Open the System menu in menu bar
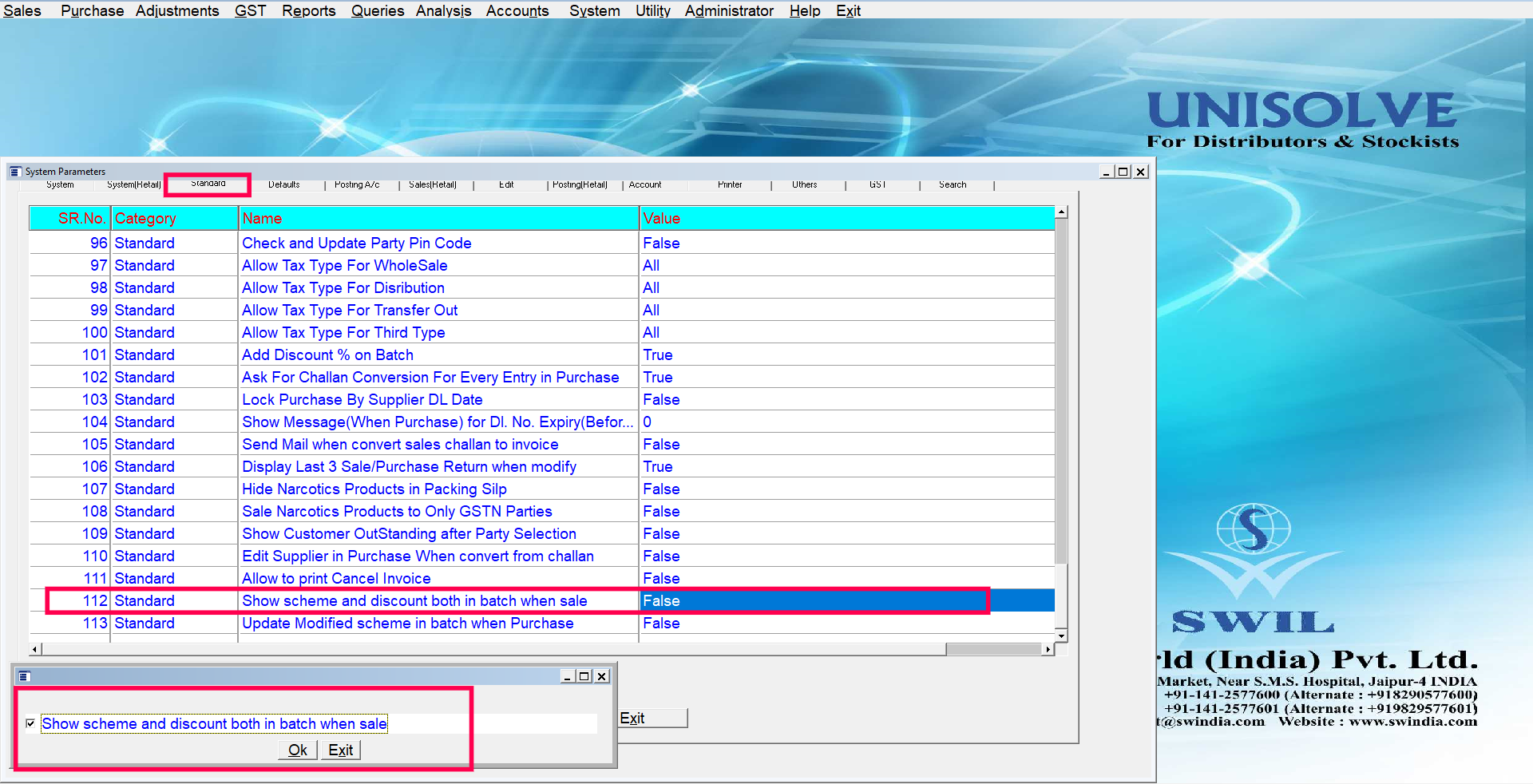The image size is (1533, 784). (595, 10)
